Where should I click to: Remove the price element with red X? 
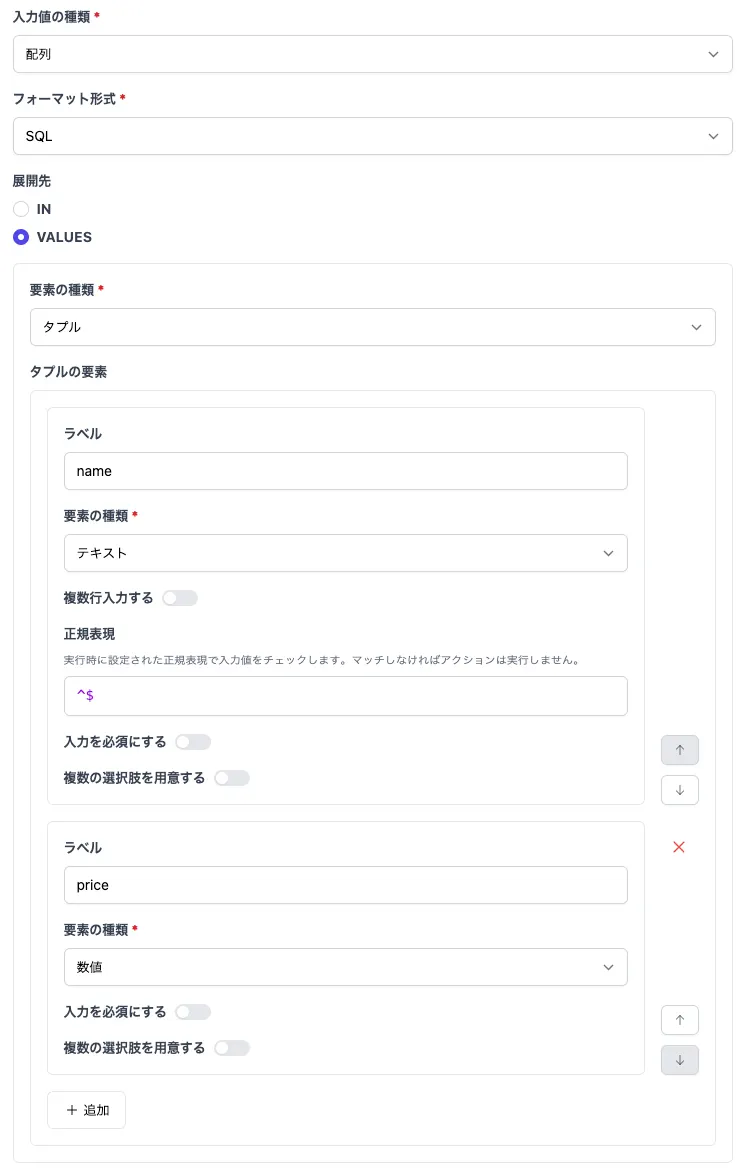tap(679, 847)
